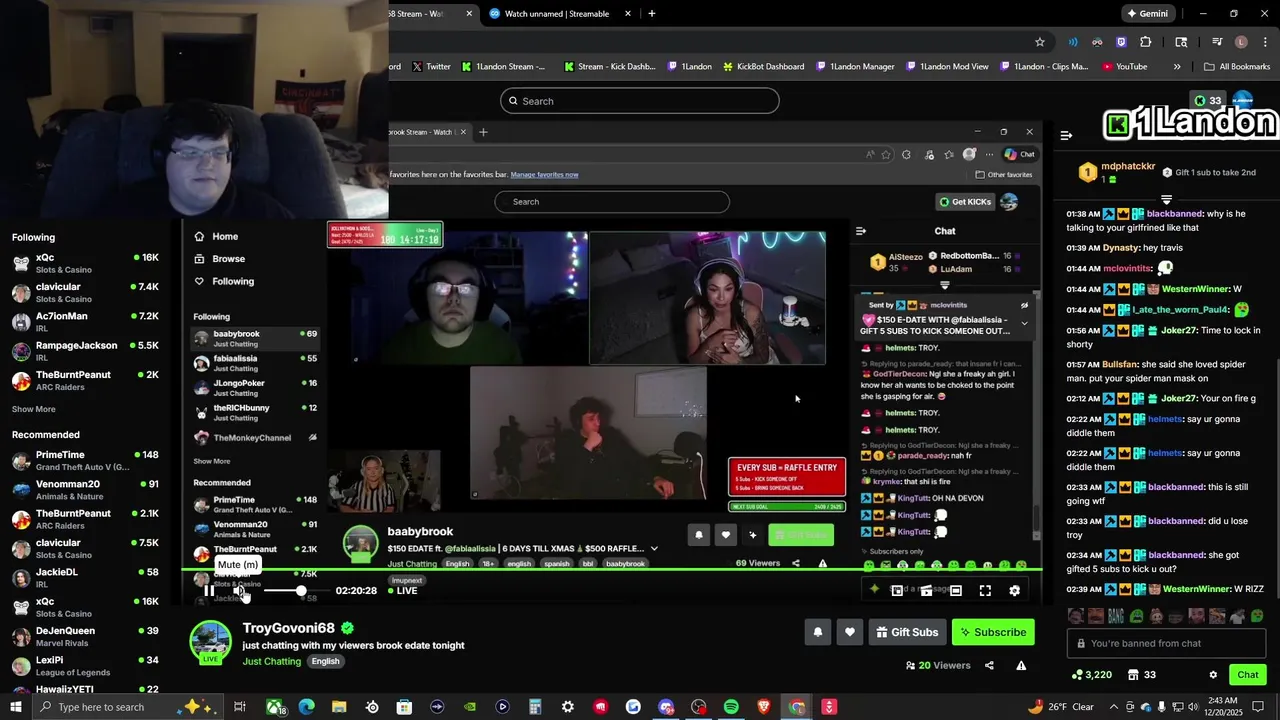Open All Bookmarks folder

1237,67
